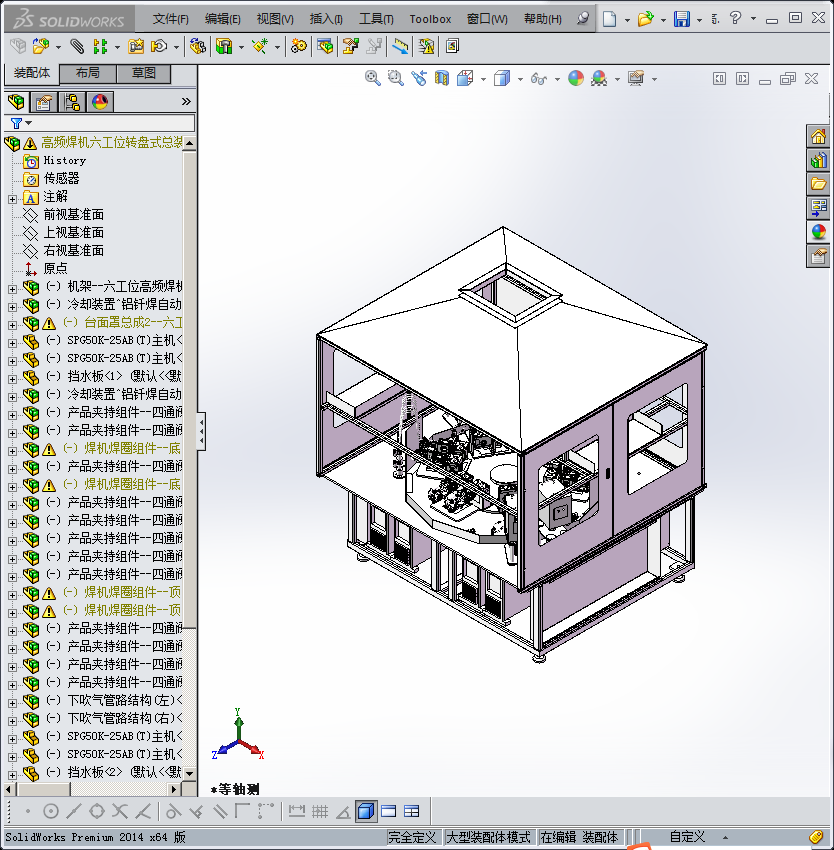Click the New document icon
Viewport: 834px width, 850px height.
point(610,19)
